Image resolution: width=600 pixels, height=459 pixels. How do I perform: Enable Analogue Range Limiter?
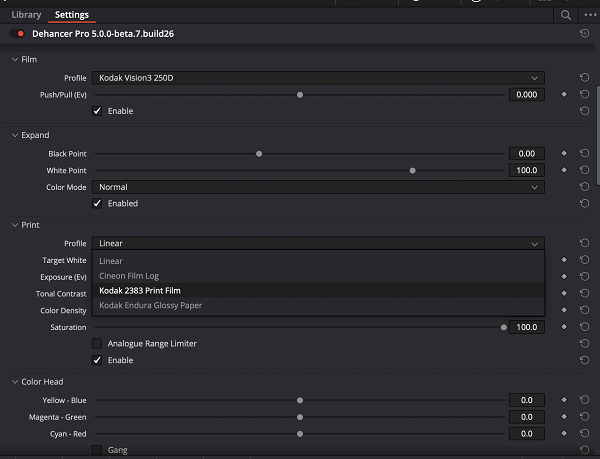pos(97,343)
